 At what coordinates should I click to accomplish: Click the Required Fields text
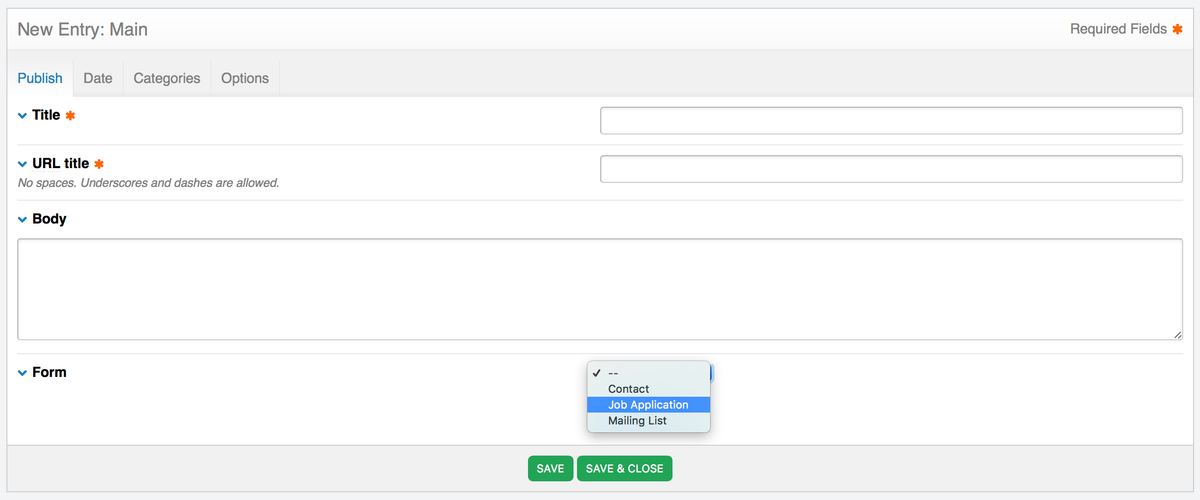[1118, 29]
